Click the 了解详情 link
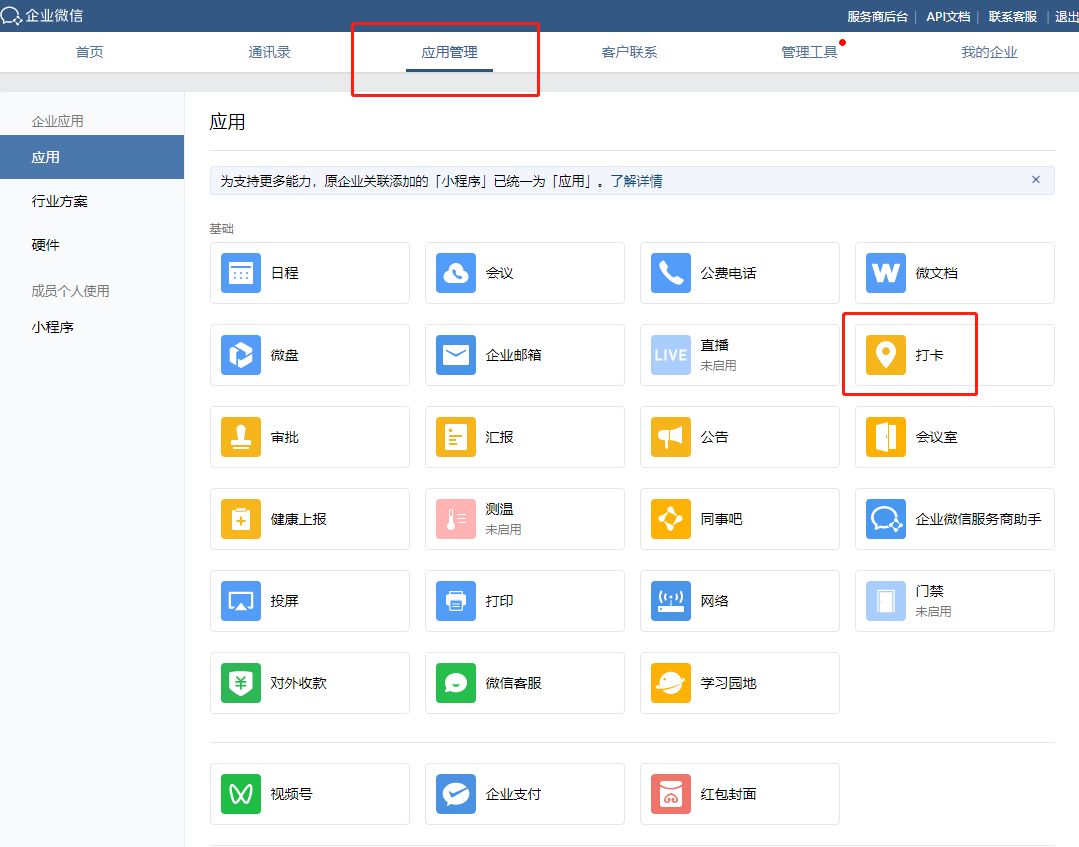Screen dimensions: 1079x847 (x=637, y=181)
